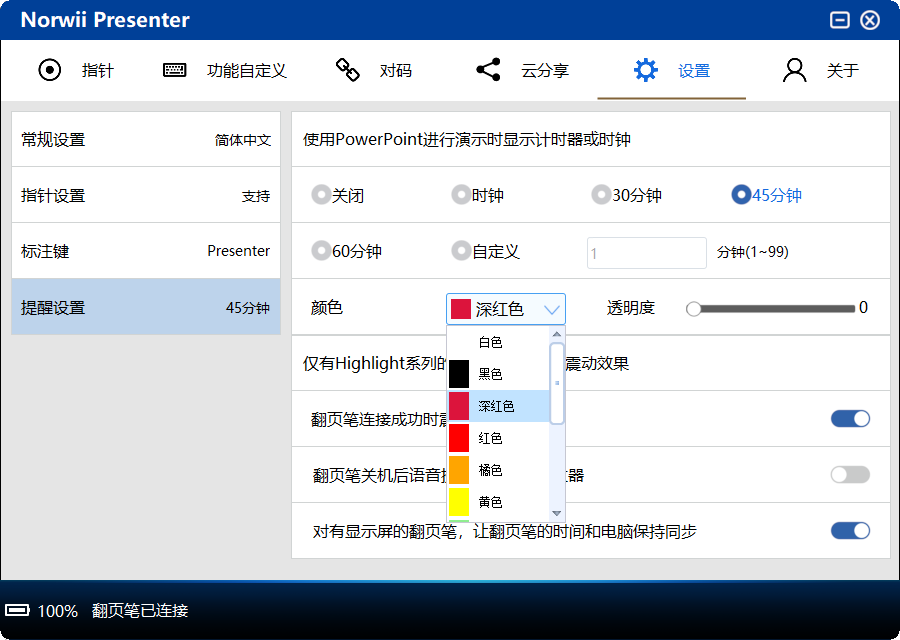The image size is (900, 640).
Task: Toggle presenter time sync with computer
Action: (850, 530)
